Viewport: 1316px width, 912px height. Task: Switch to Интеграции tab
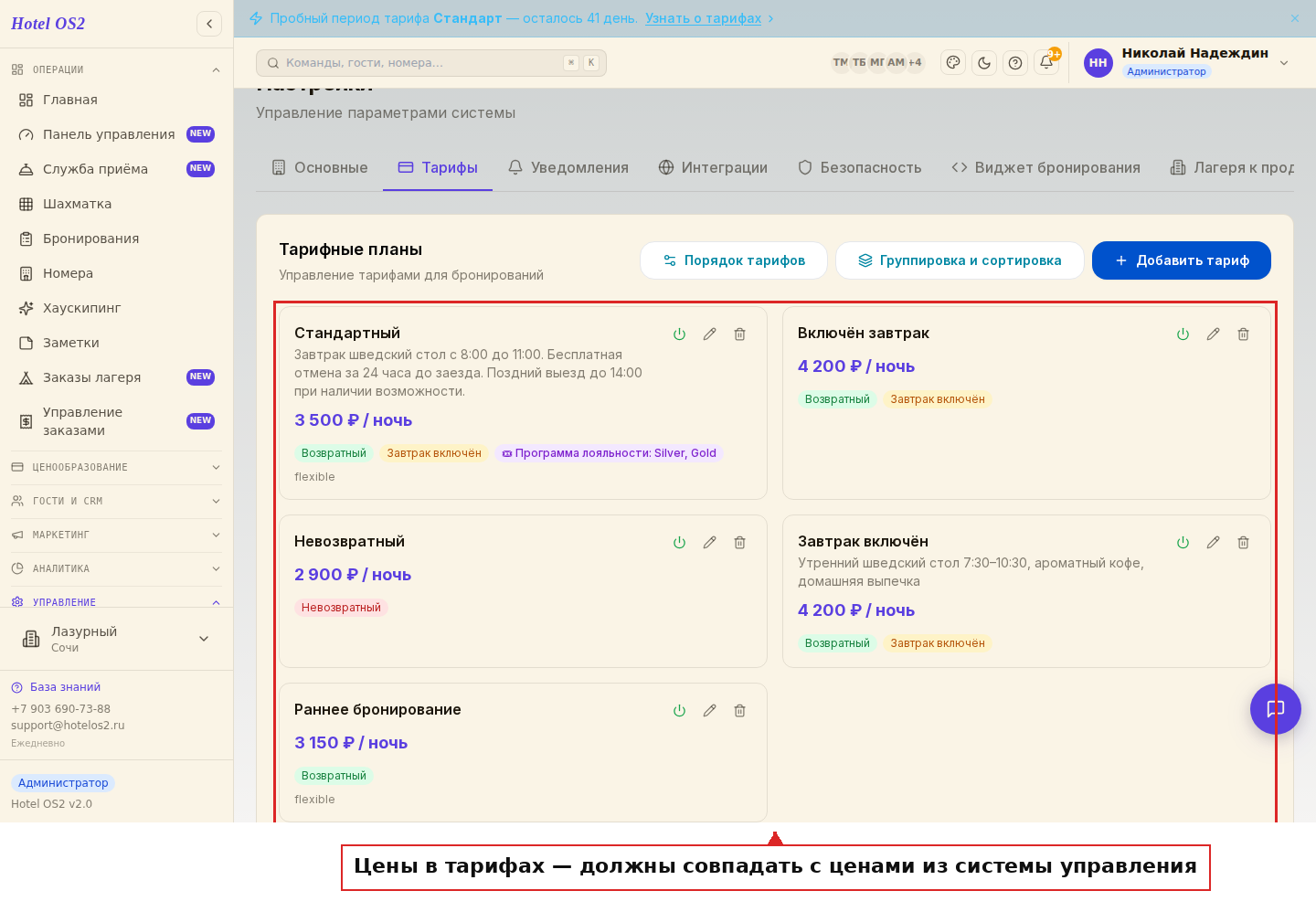(x=713, y=168)
